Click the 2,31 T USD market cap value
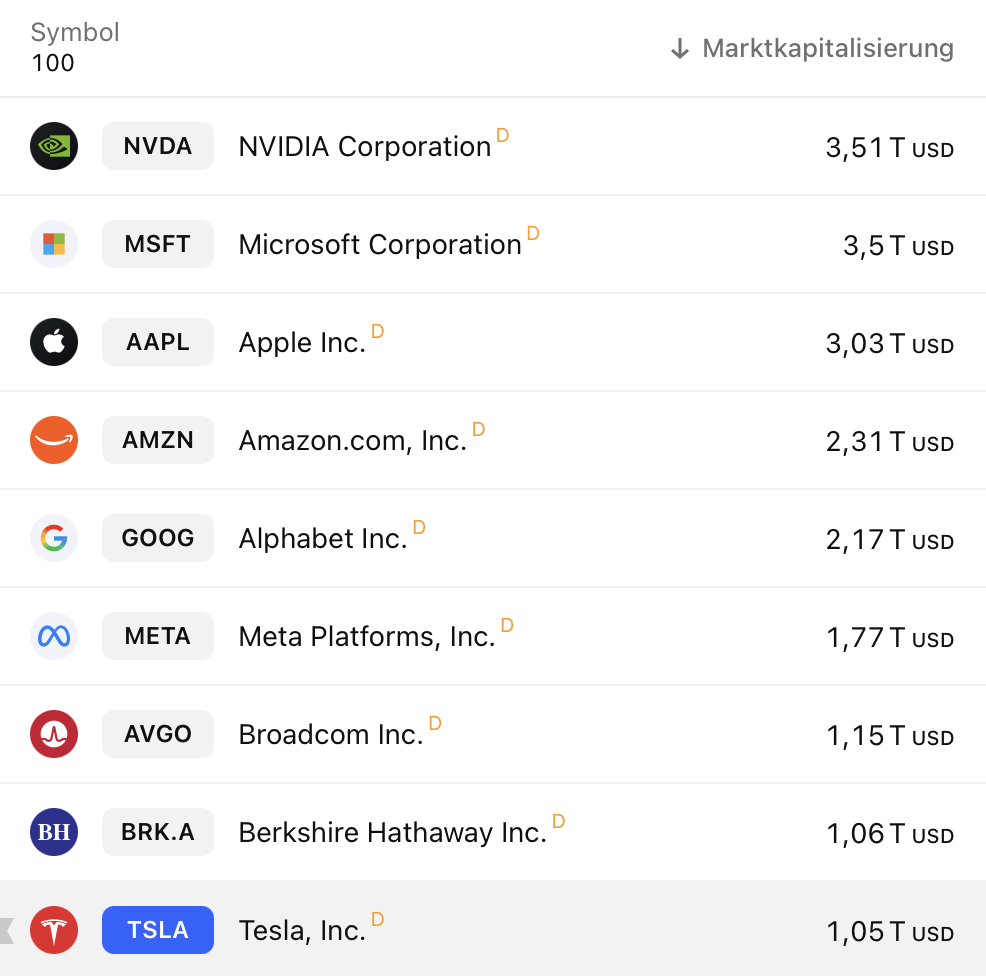 click(x=890, y=442)
